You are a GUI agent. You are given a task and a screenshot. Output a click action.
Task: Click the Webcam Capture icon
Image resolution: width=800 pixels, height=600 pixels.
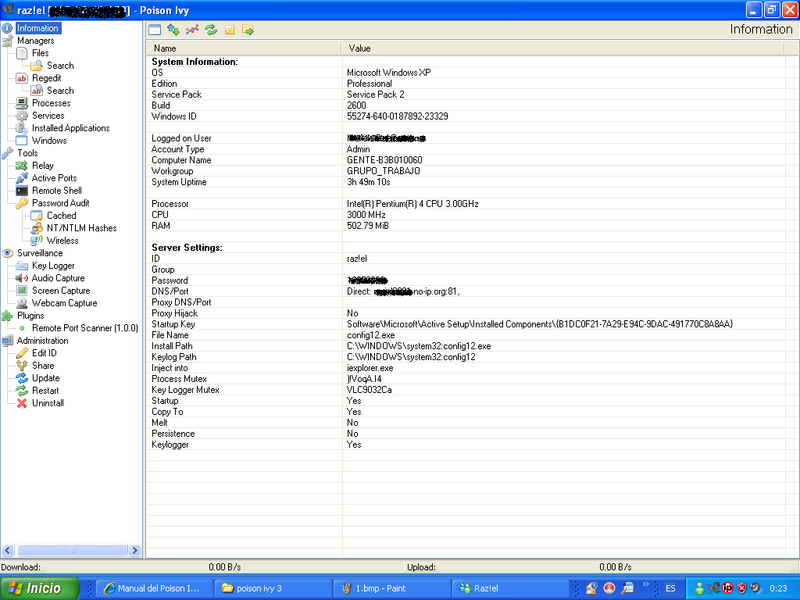point(21,303)
